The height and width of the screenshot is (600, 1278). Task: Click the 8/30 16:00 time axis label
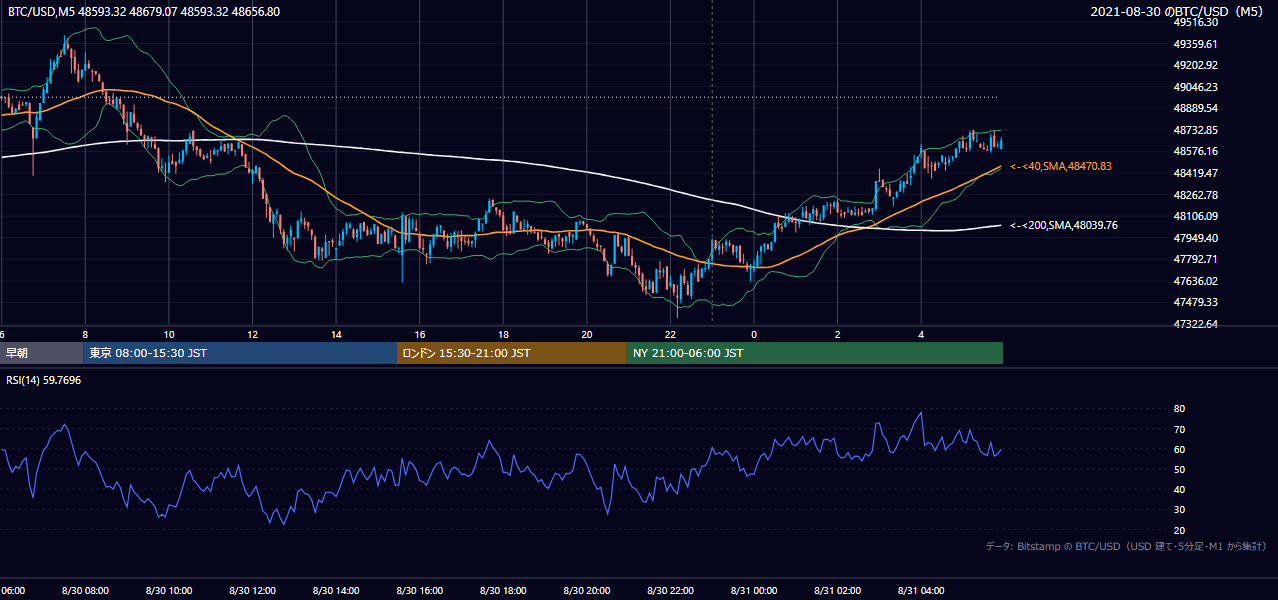[x=419, y=591]
